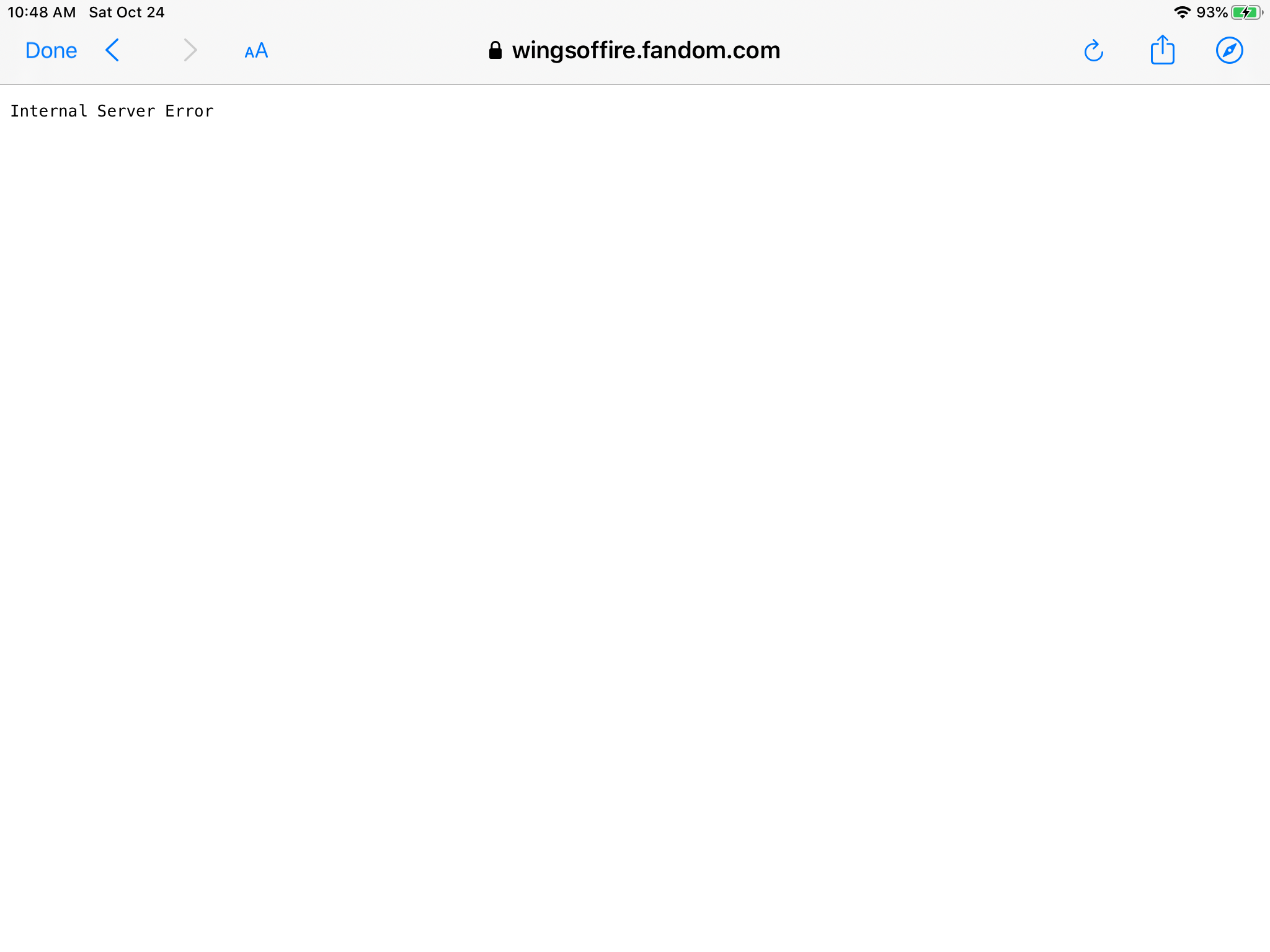Open page in Safari via compass icon

(1229, 50)
